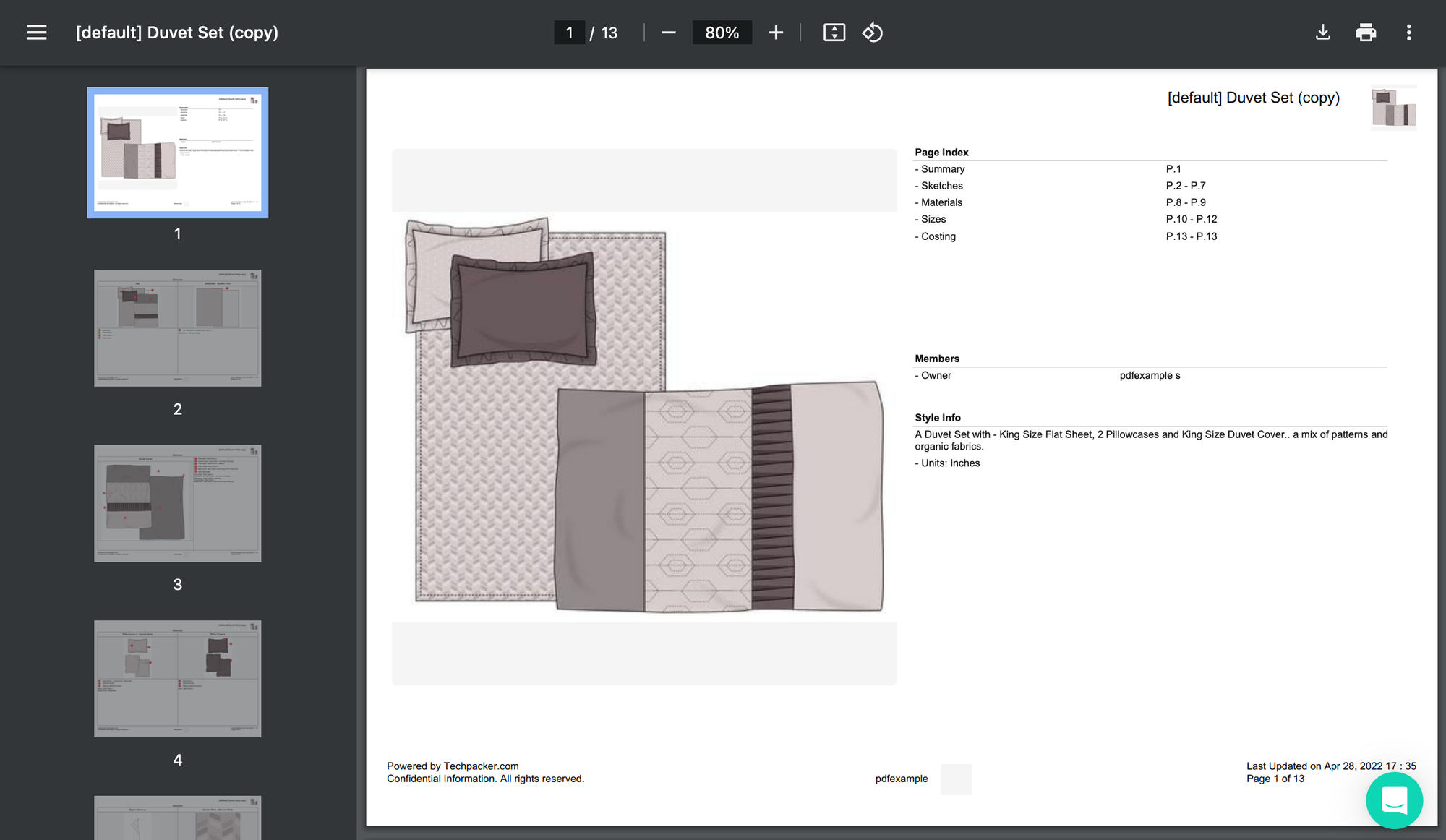The height and width of the screenshot is (840, 1446).
Task: Select page 4 thumbnail
Action: 178,679
